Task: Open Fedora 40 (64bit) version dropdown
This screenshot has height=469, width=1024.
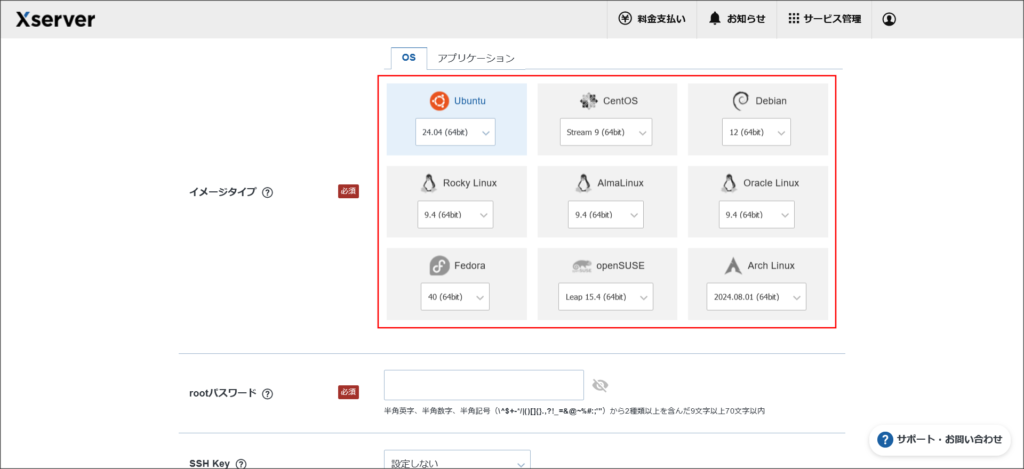Action: tap(455, 297)
